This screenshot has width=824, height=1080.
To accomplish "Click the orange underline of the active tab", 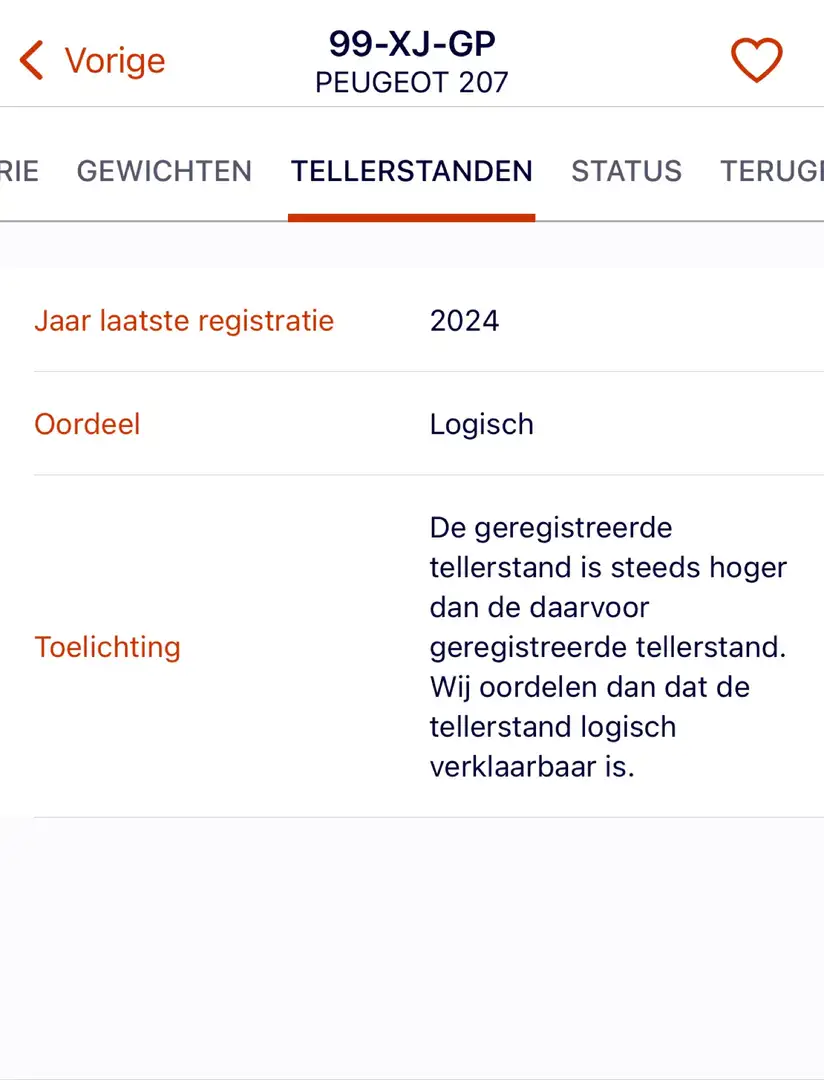I will tap(411, 218).
